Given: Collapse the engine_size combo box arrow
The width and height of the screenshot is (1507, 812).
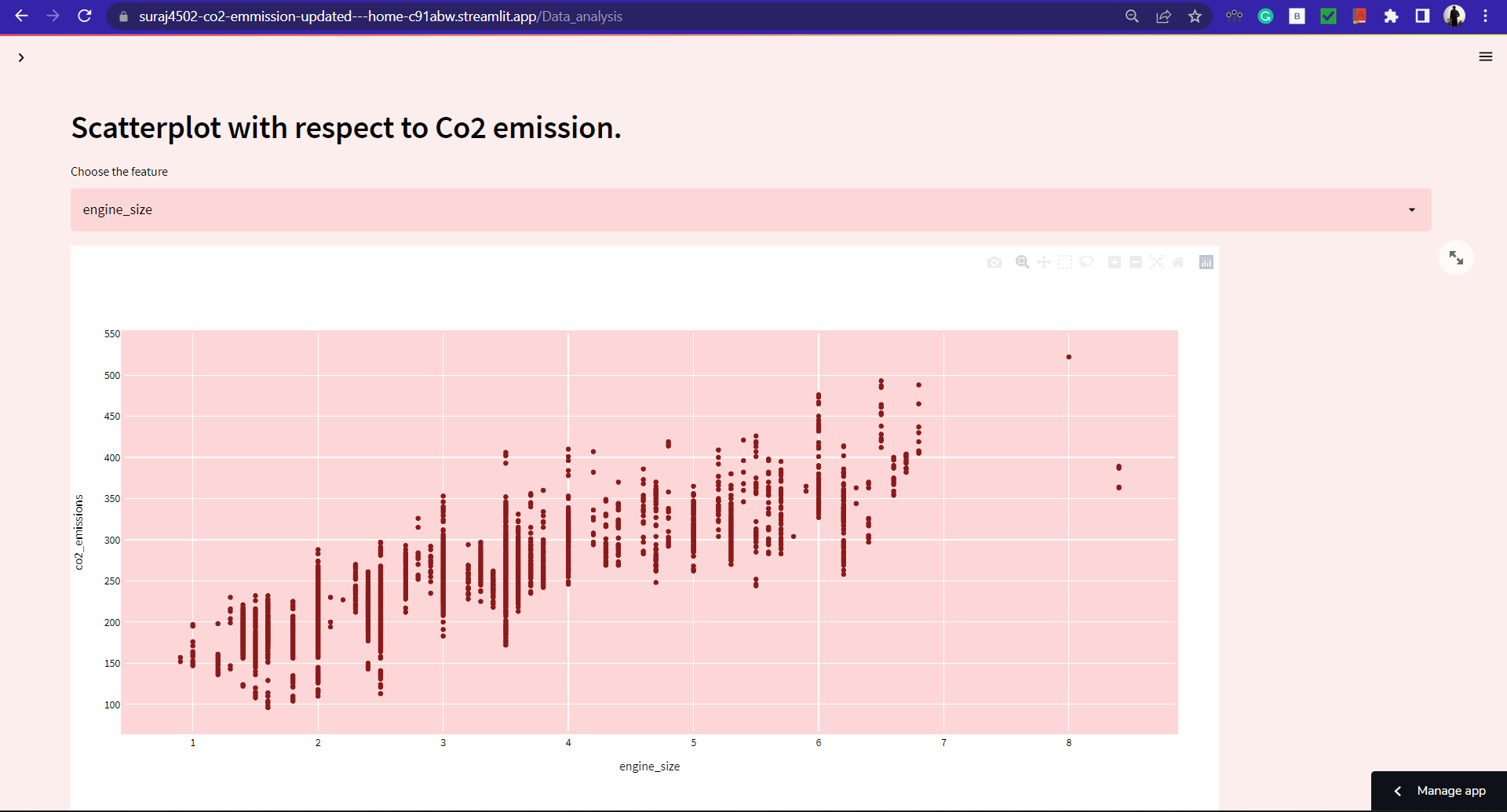Looking at the screenshot, I should tap(1411, 209).
